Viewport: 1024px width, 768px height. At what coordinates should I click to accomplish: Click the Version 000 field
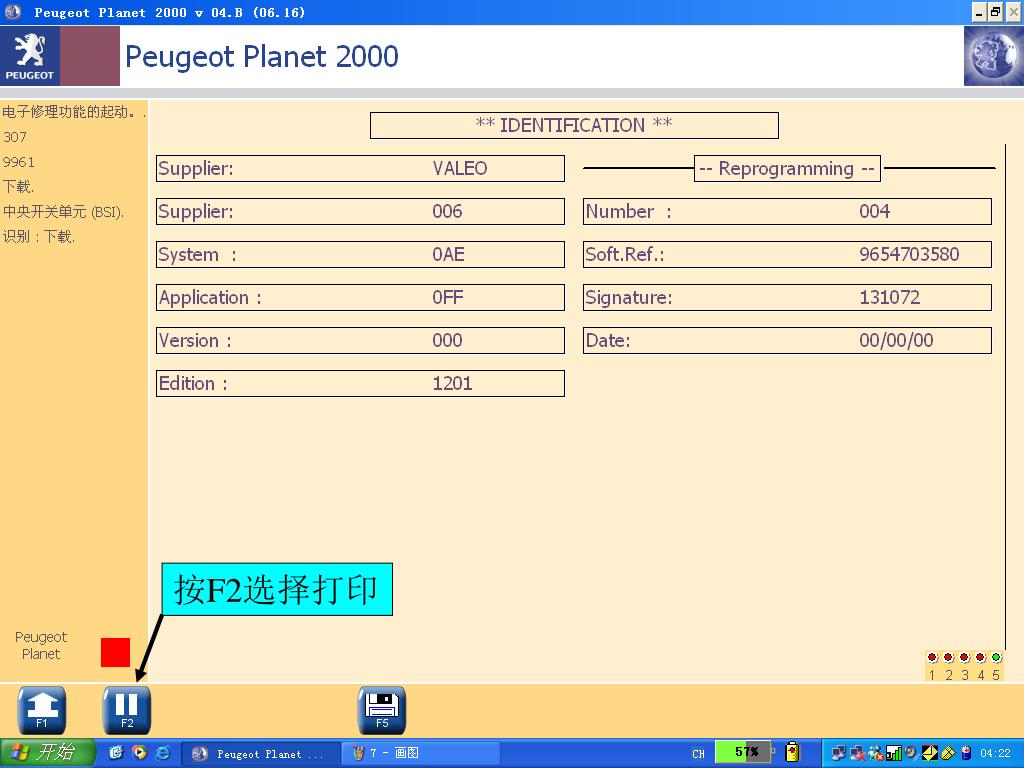(x=360, y=341)
